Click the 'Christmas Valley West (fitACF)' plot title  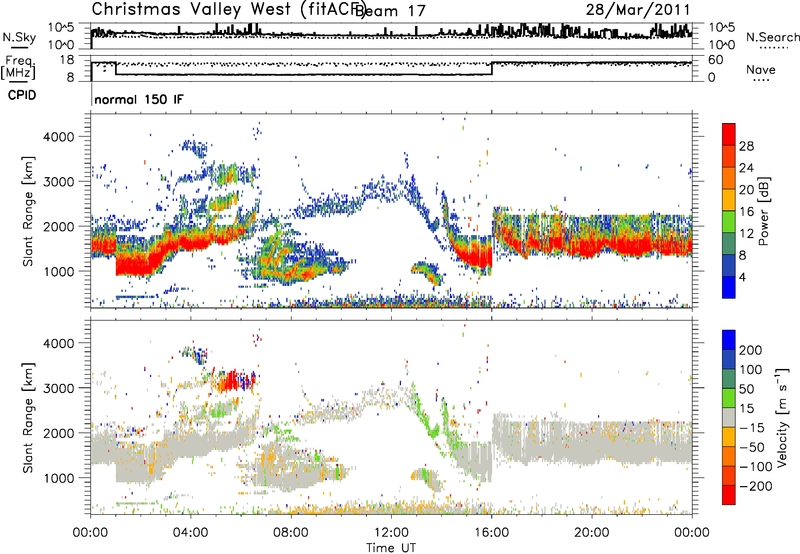(x=228, y=9)
